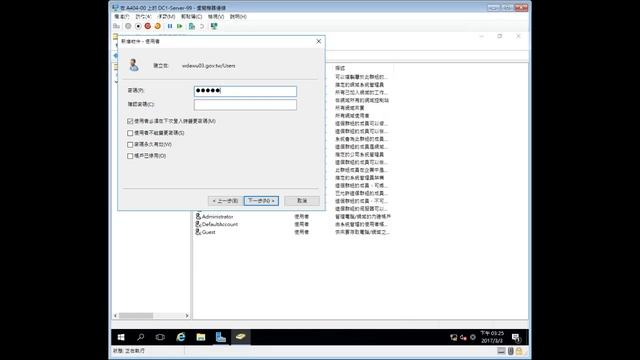Screen dimensions: 640x360
Task: Click the Enhanced Session monitor toolbar icon
Action: click(214, 26)
